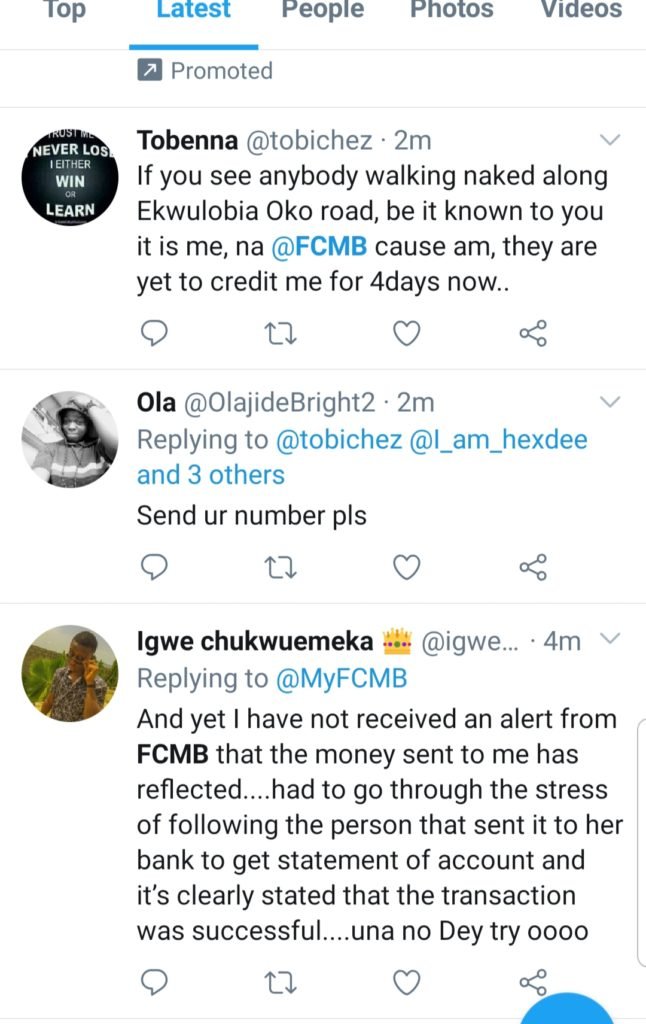
Task: Open the @MyFCMB reply mention
Action: [340, 678]
